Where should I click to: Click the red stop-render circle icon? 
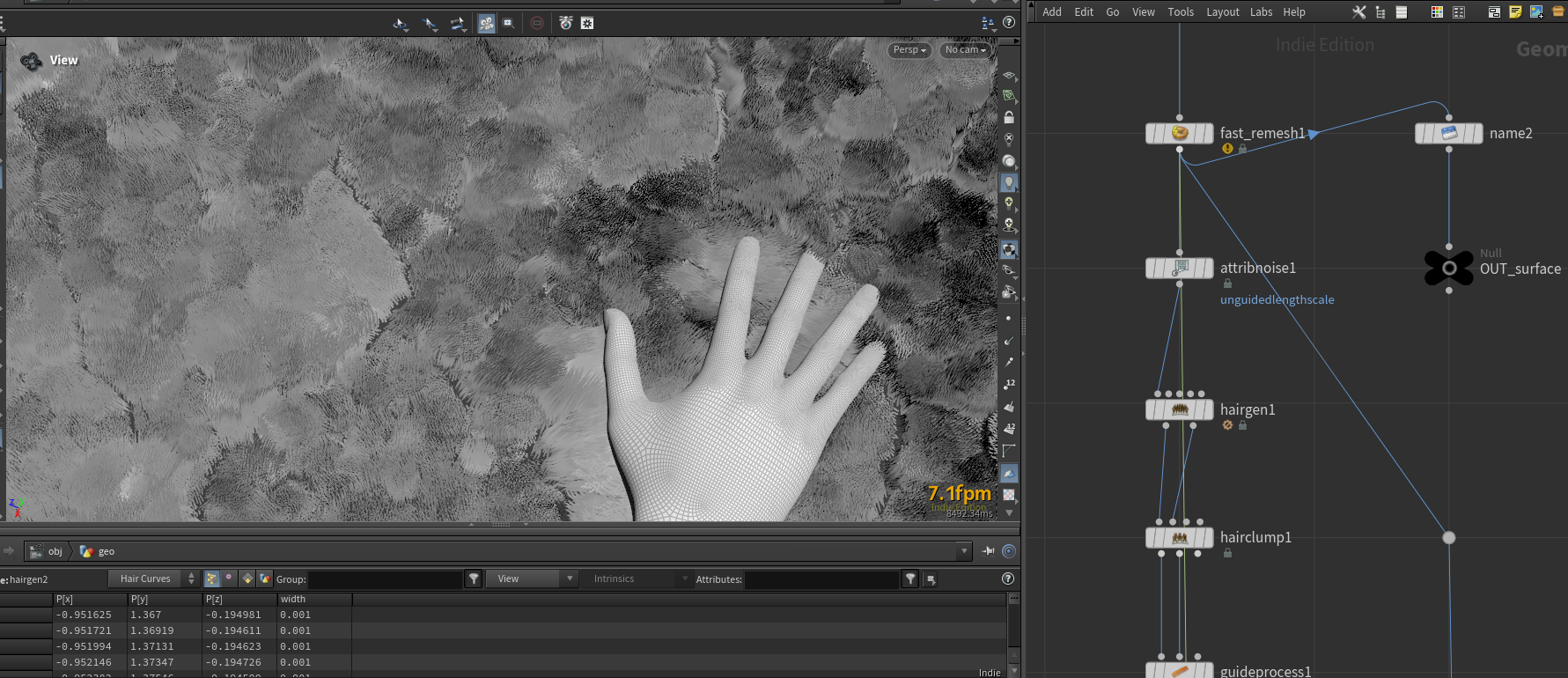pos(537,24)
